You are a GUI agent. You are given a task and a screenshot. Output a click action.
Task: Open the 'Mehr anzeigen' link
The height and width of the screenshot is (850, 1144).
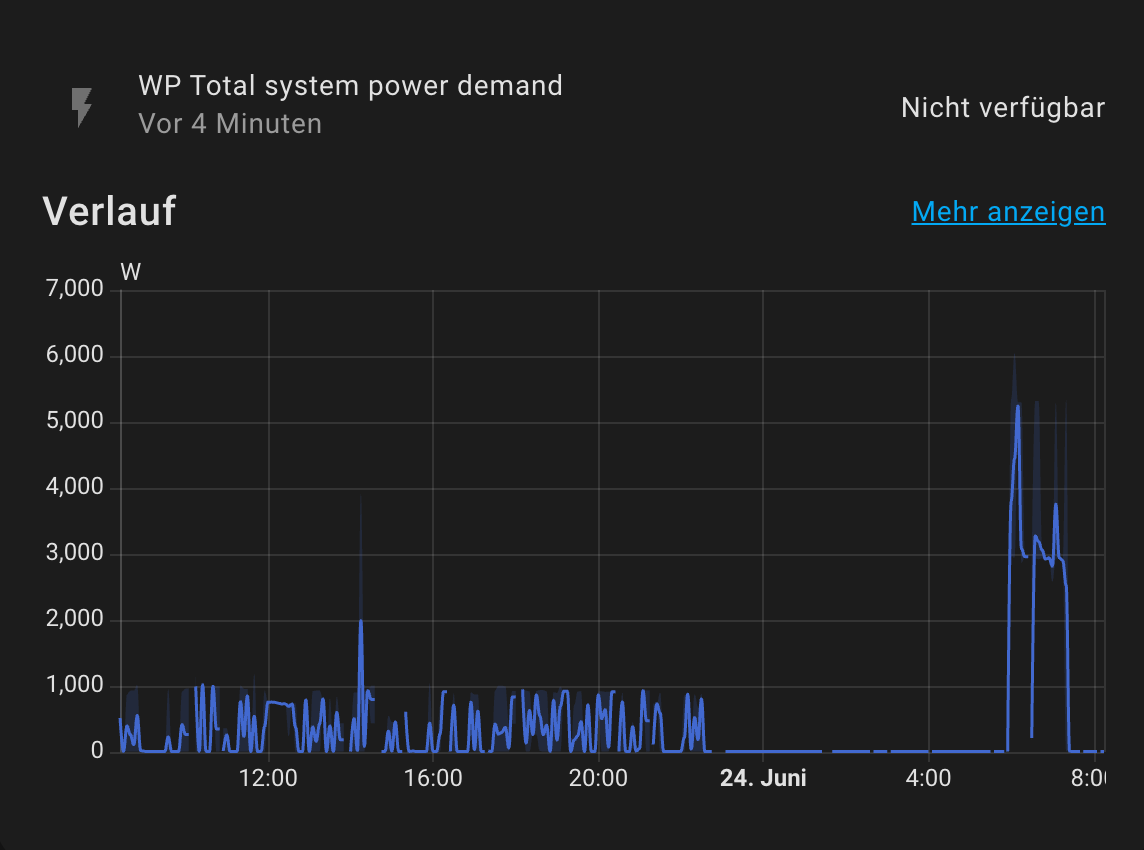[1008, 212]
